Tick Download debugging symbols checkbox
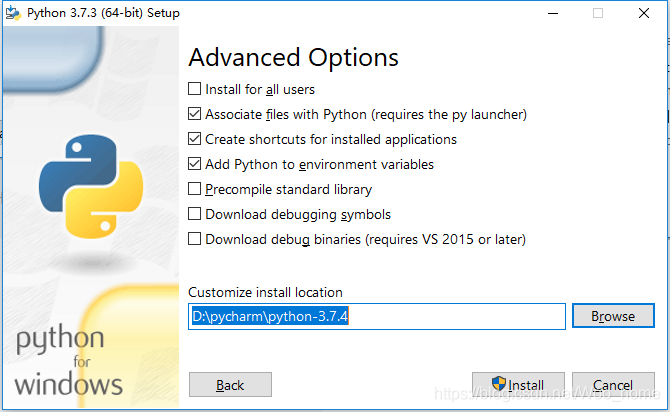Viewport: 670px width, 412px height. 194,214
